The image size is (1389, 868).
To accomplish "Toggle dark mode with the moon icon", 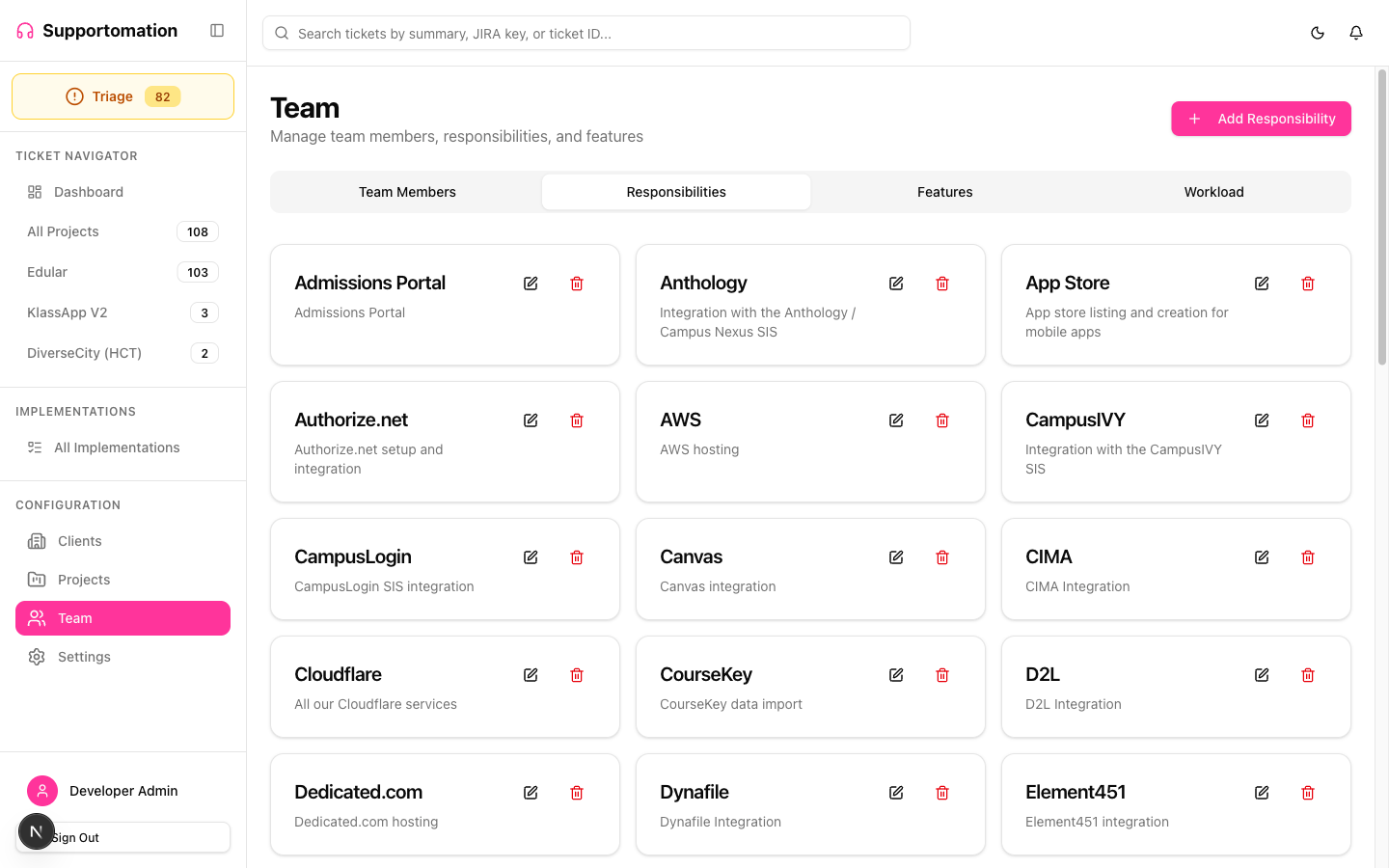I will (x=1317, y=32).
